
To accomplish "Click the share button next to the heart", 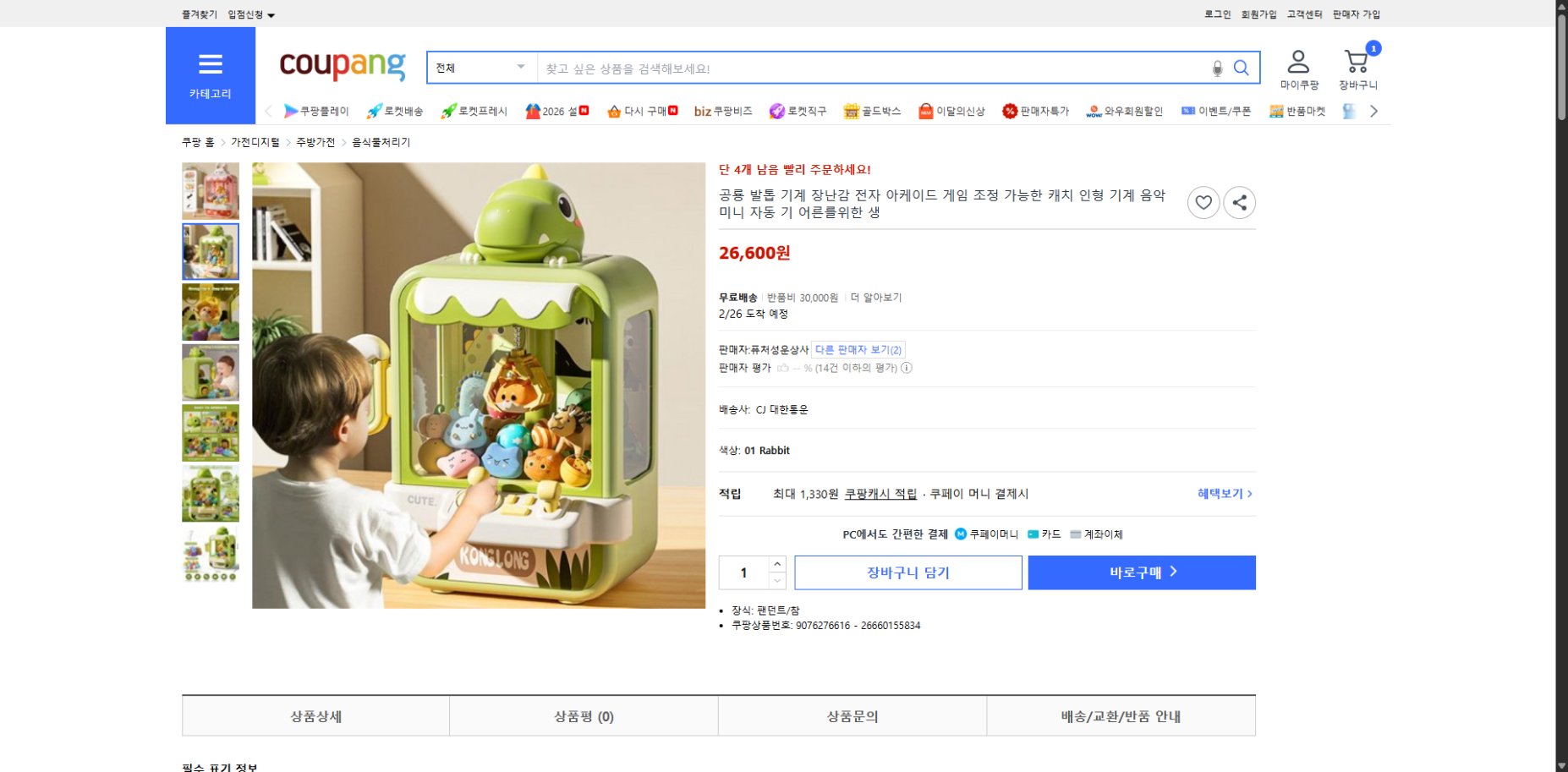I will 1239,202.
